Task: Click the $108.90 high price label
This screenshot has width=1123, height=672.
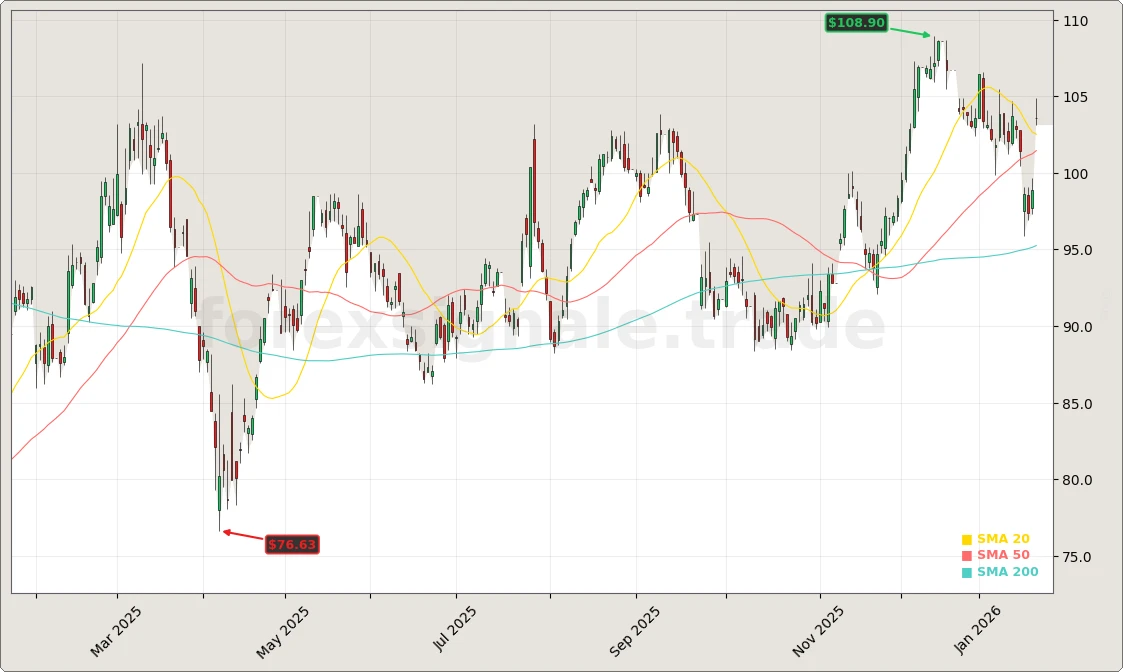Action: [856, 23]
